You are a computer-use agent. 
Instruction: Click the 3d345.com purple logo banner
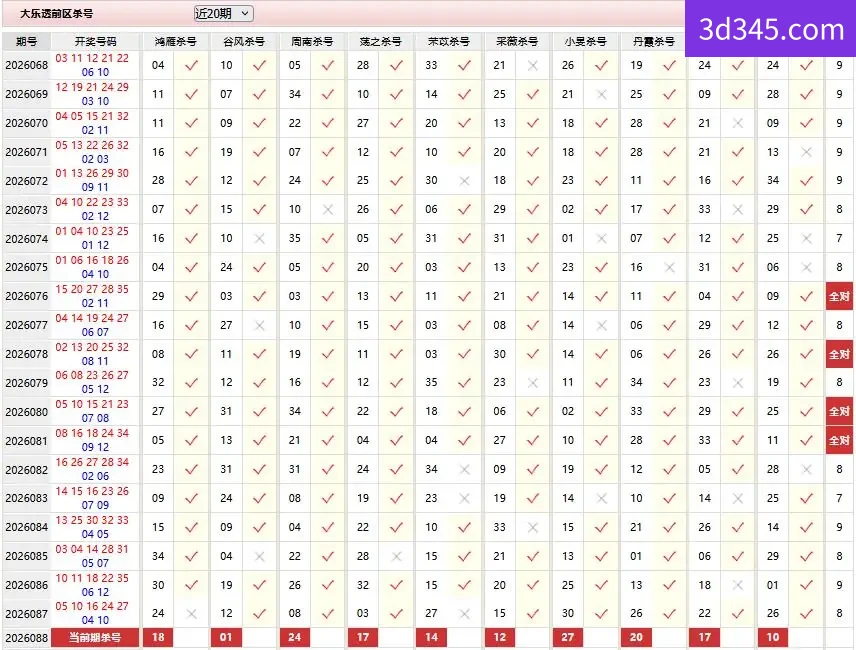coord(770,28)
